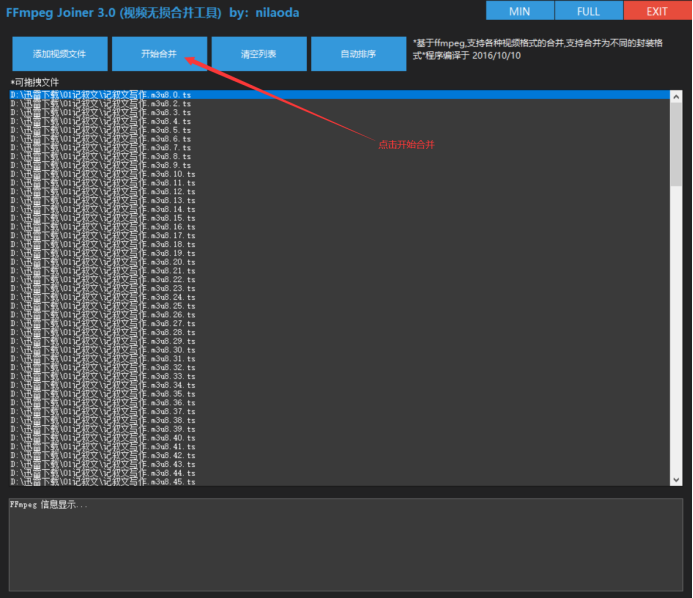
Task: Select file m3u8.9.ts in the list
Action: coord(339,165)
